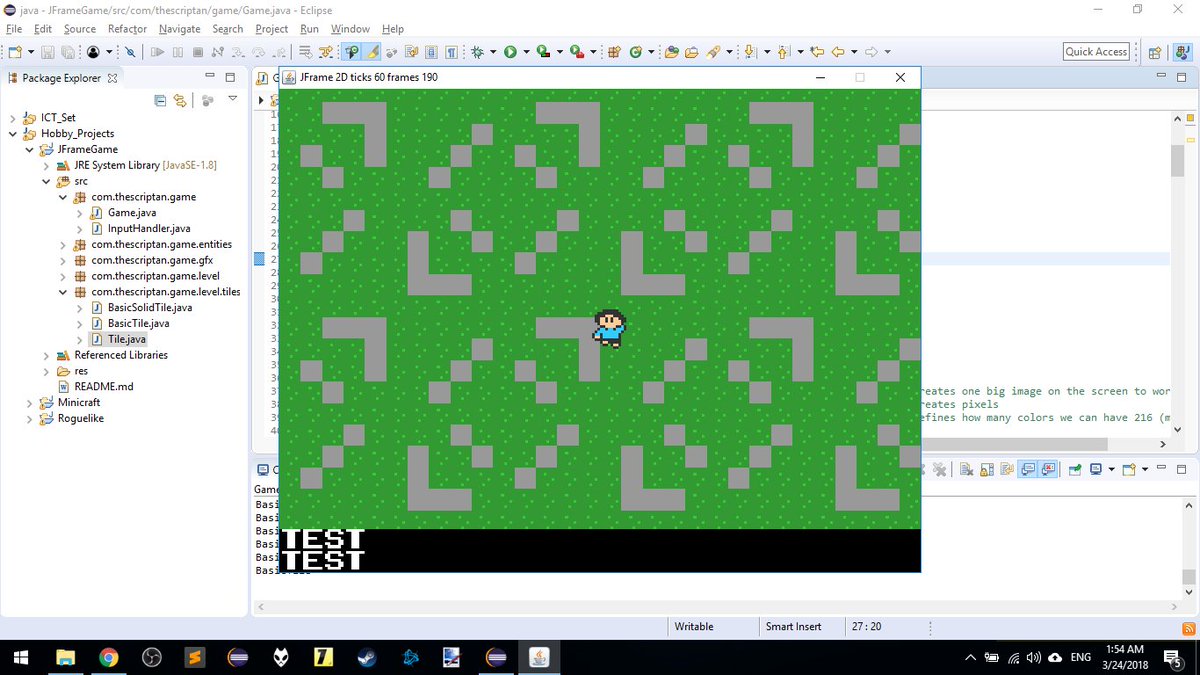Open the Windows Start menu
The width and height of the screenshot is (1200, 675).
click(21, 657)
